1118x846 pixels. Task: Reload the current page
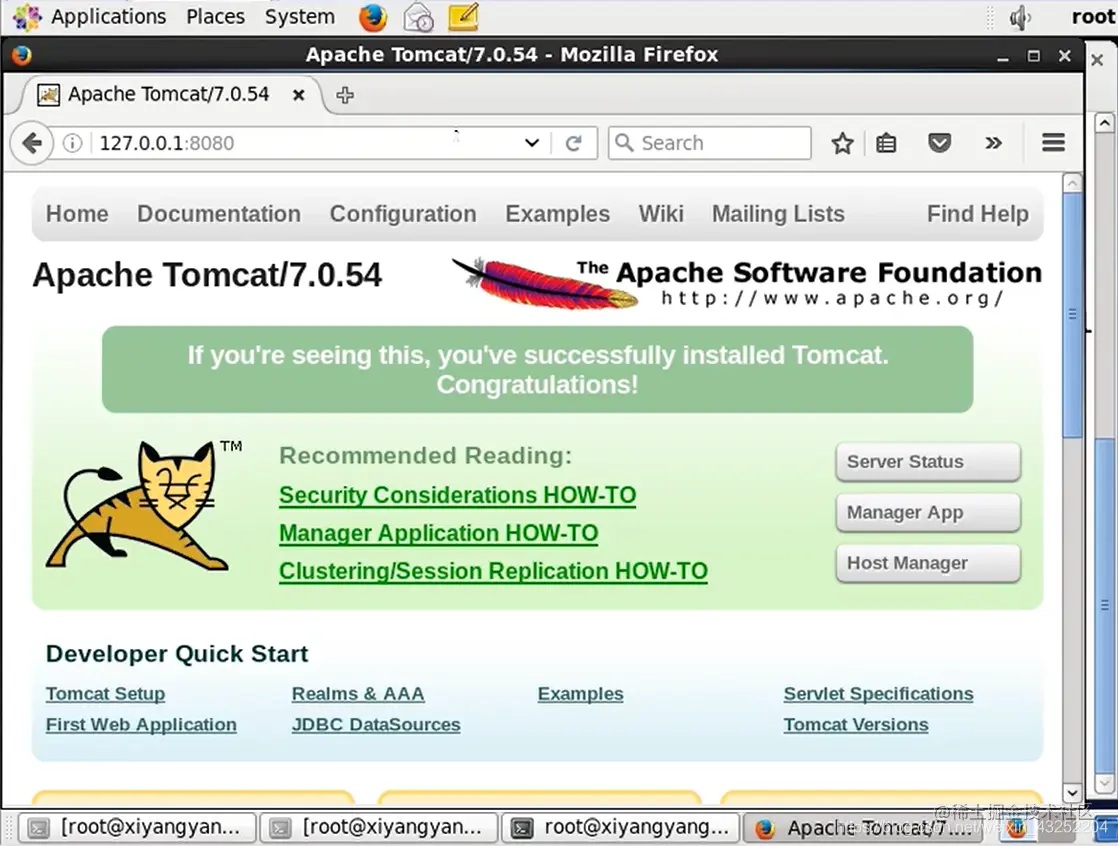tap(573, 143)
